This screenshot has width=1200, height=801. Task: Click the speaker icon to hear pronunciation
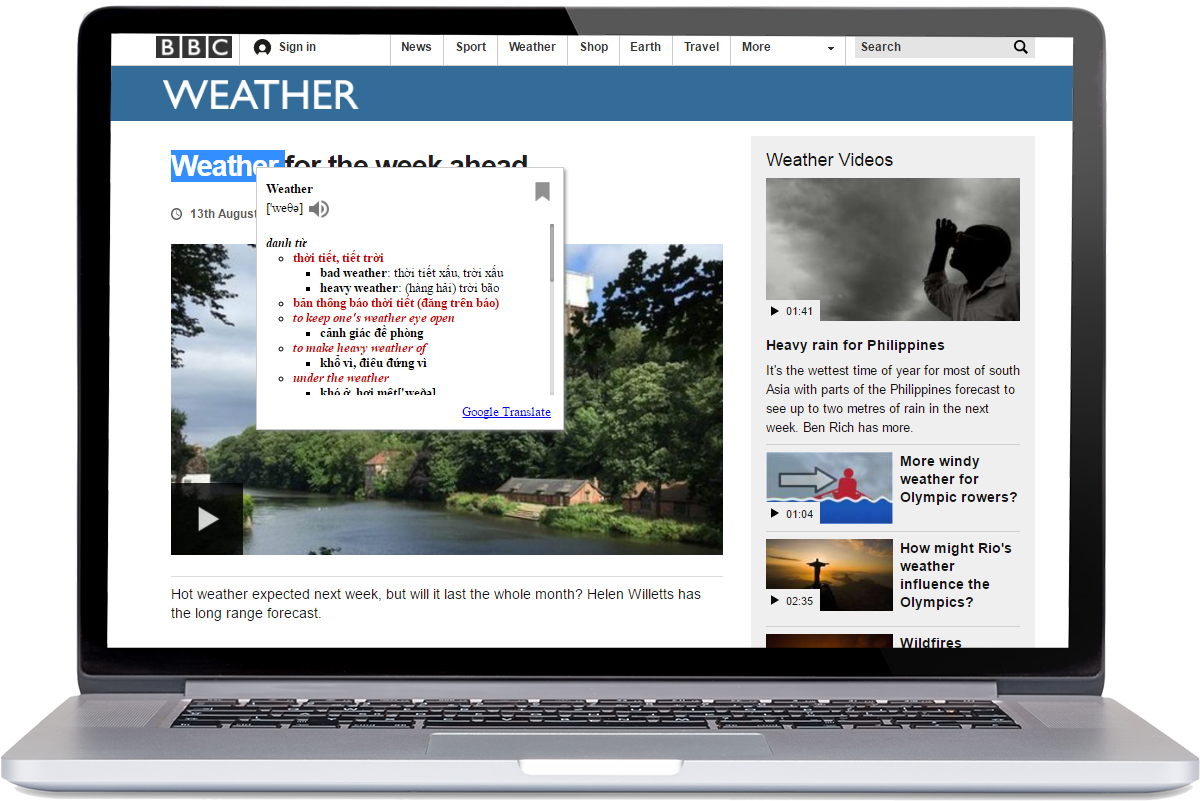tap(318, 208)
